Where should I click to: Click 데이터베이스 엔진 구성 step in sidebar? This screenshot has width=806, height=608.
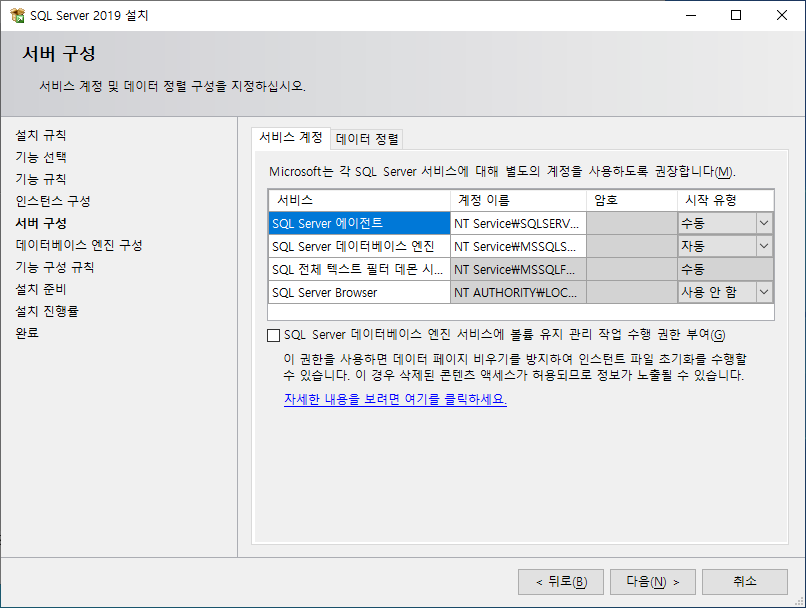tap(79, 245)
